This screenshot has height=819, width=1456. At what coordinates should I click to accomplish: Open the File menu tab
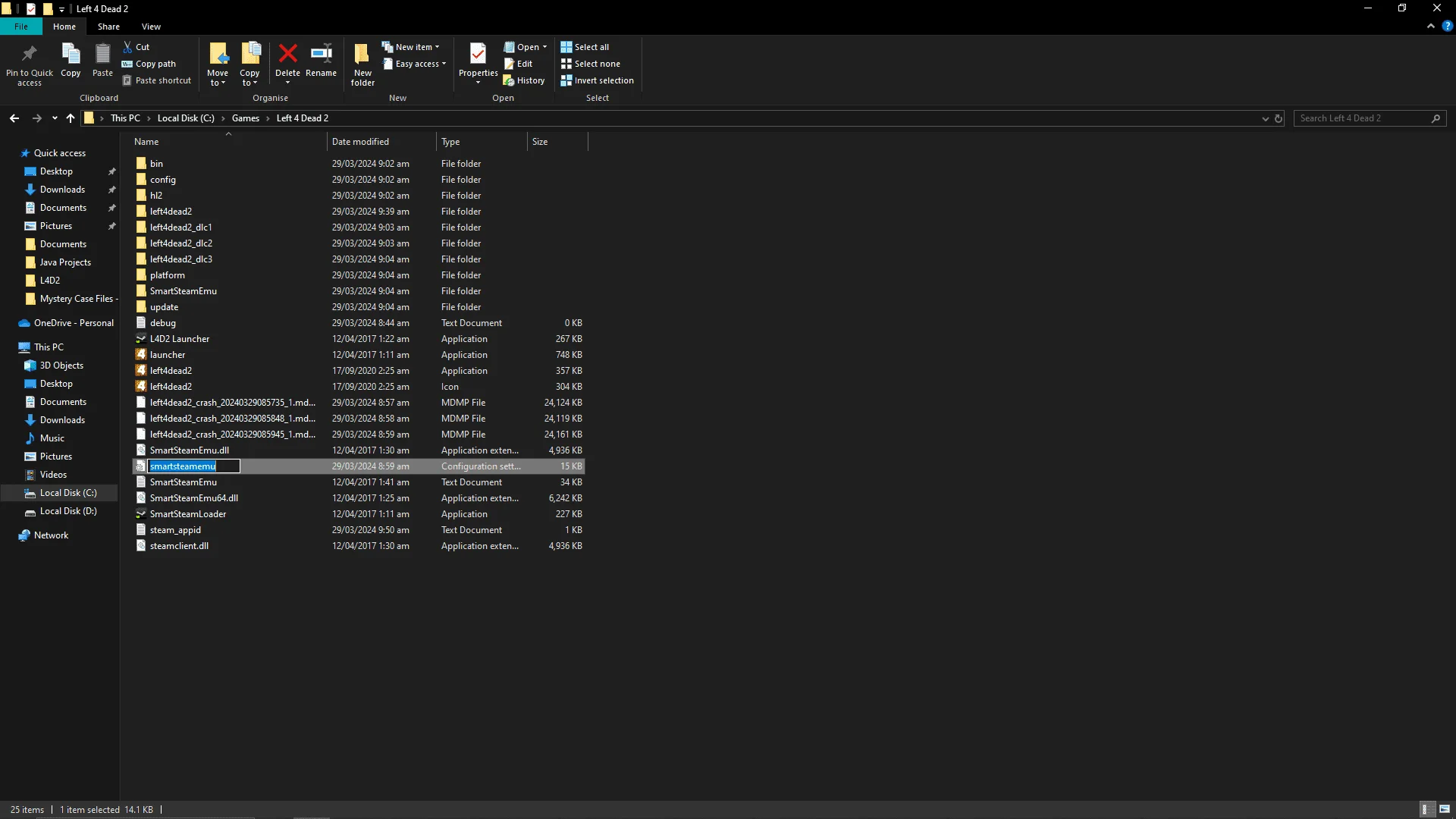[21, 27]
